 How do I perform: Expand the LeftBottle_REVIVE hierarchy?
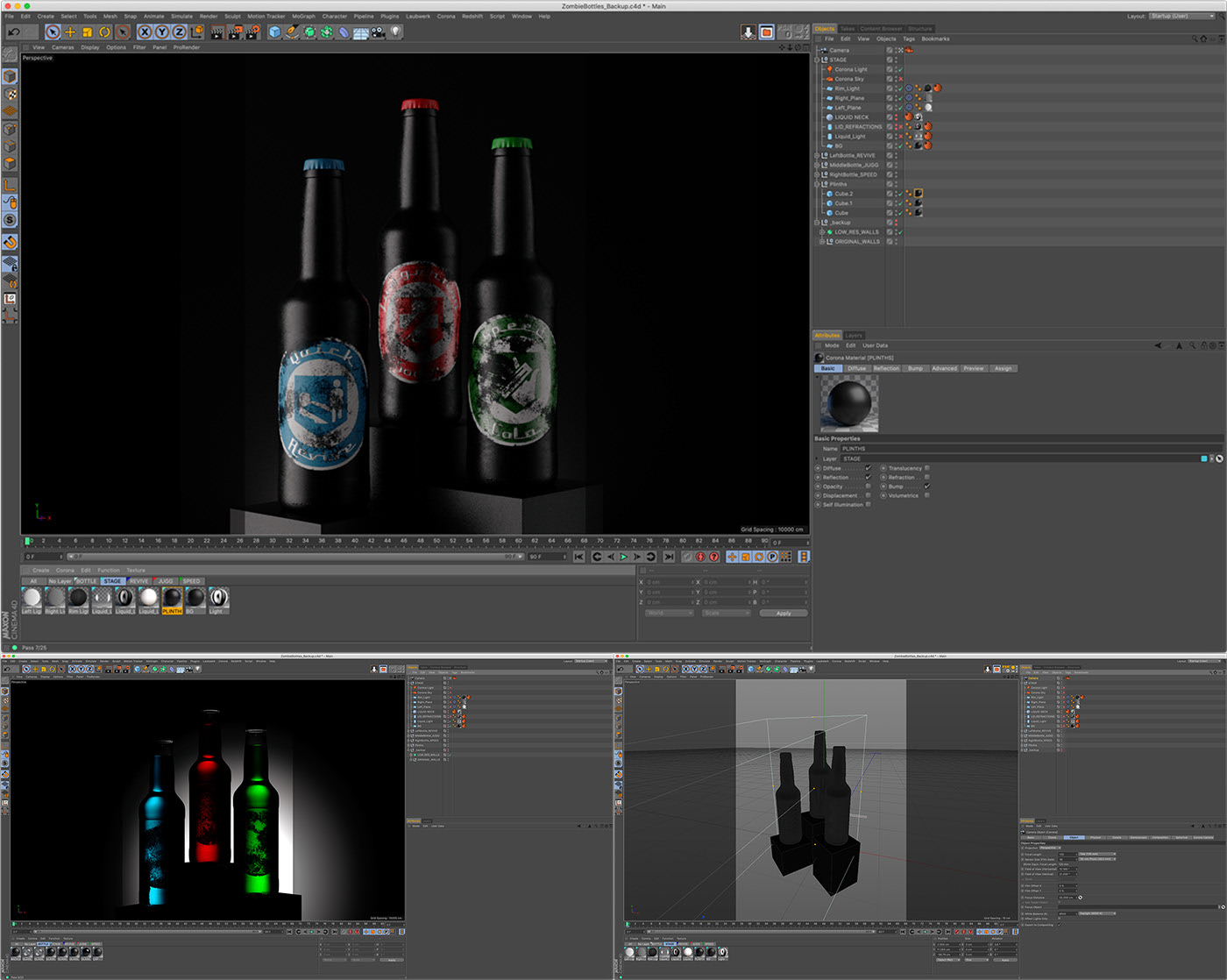(x=818, y=155)
